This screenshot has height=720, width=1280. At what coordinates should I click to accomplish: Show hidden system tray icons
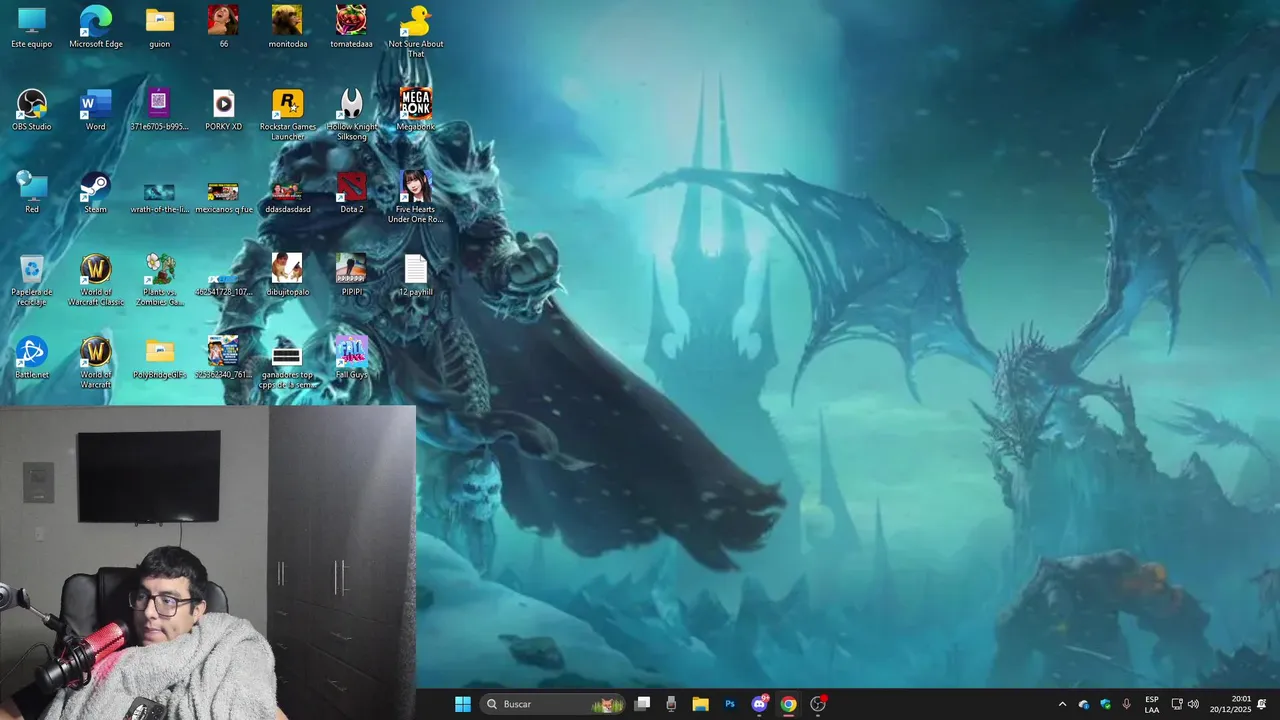point(1062,704)
